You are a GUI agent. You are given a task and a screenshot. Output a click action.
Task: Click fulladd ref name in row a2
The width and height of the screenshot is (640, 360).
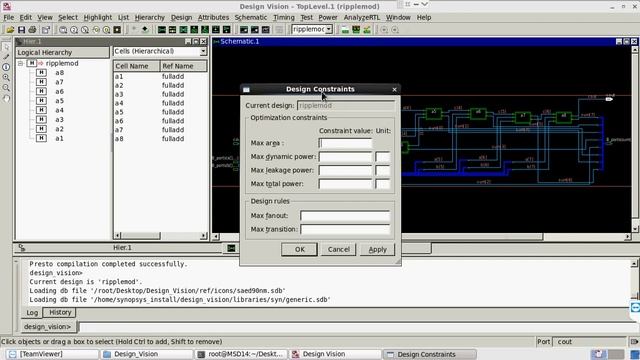pyautogui.click(x=173, y=85)
